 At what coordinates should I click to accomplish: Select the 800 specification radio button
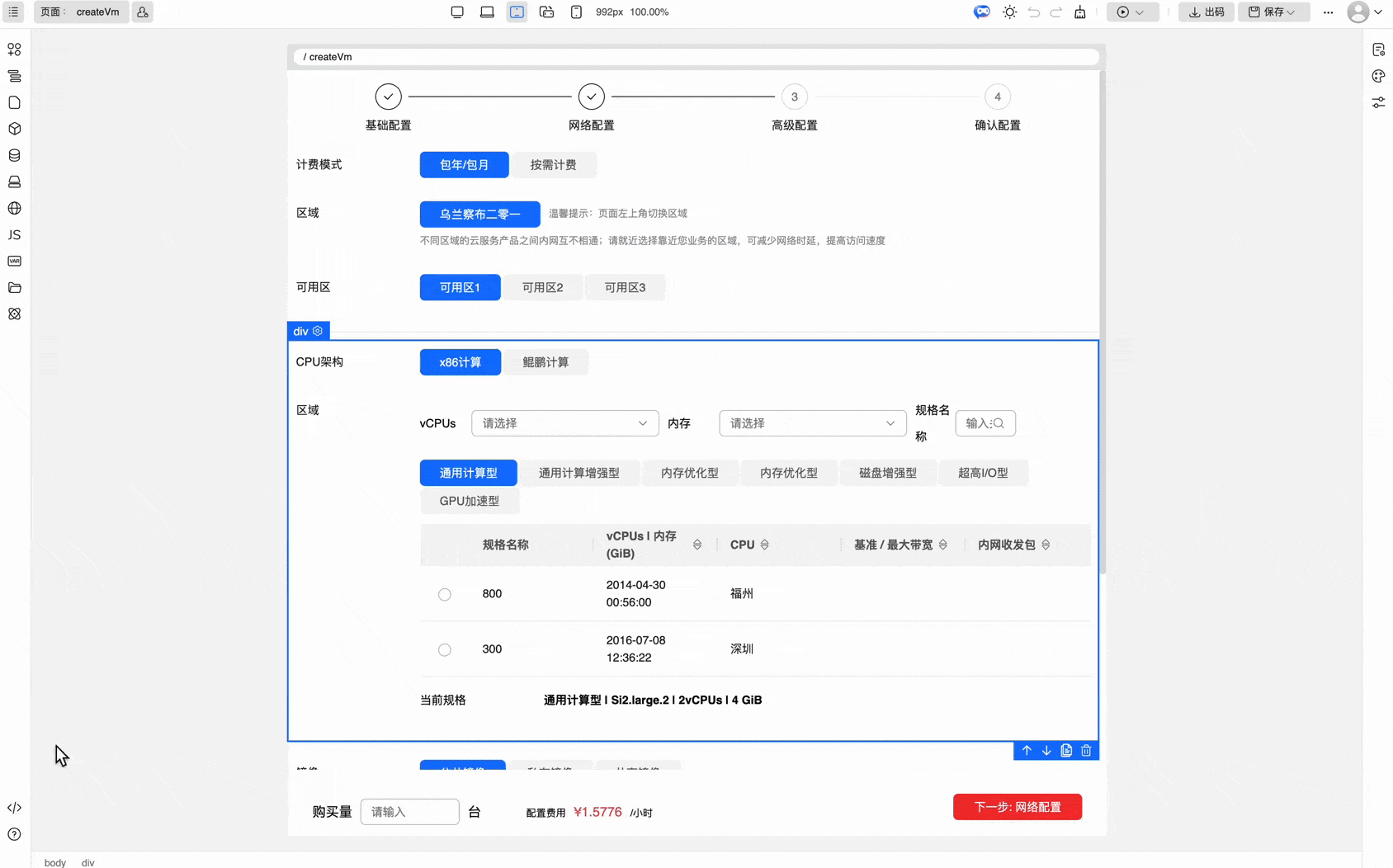click(x=445, y=593)
